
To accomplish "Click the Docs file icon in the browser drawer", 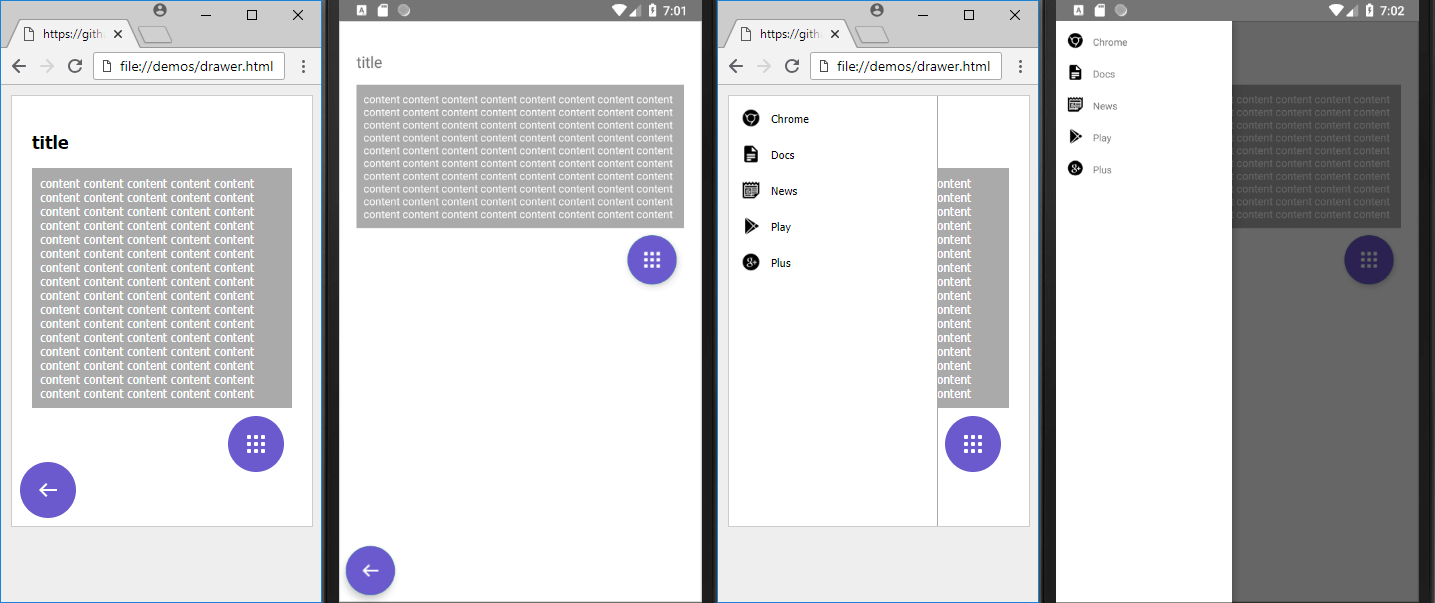I will tap(751, 154).
